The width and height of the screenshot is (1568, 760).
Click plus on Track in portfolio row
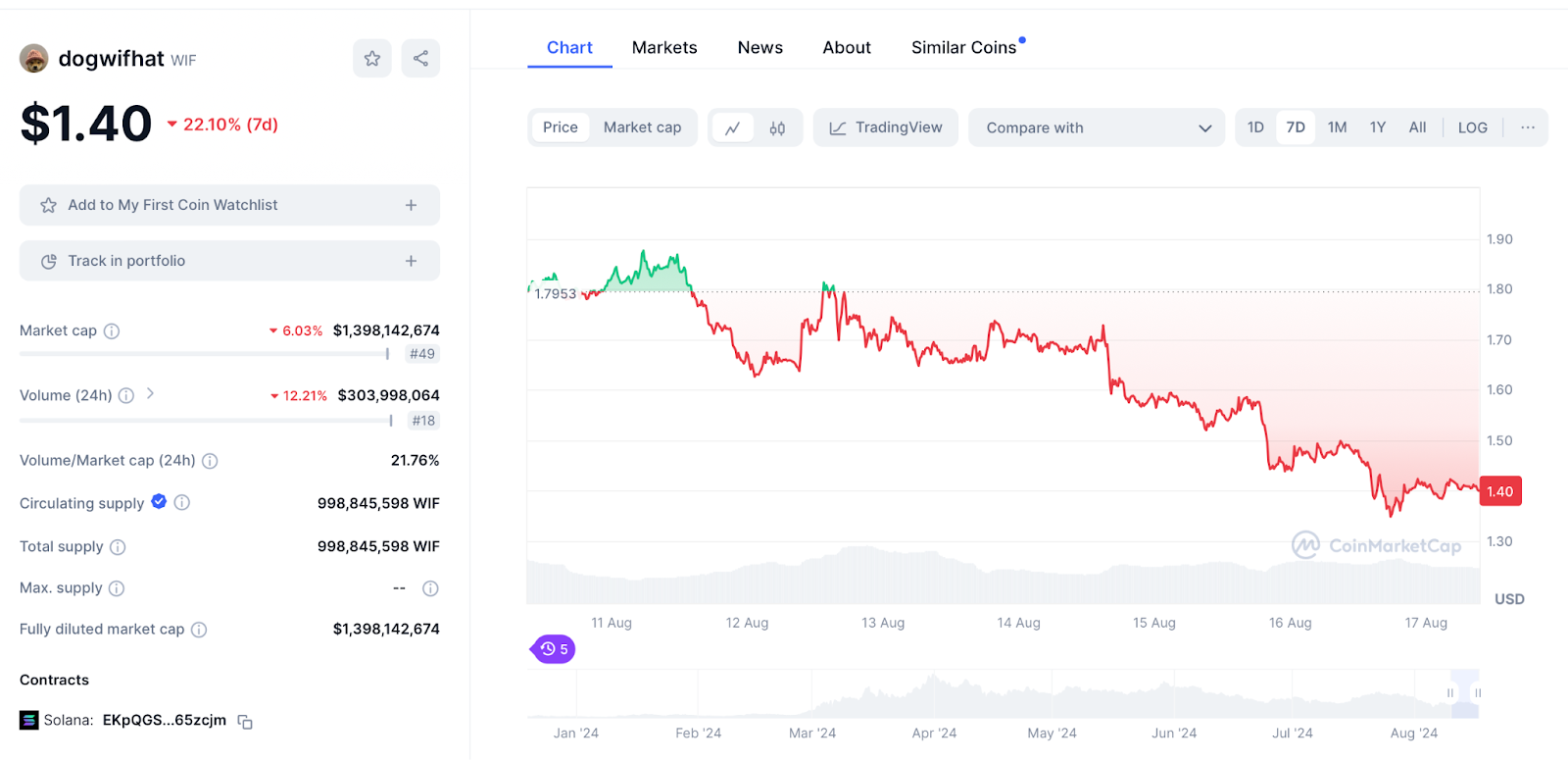[x=411, y=261]
